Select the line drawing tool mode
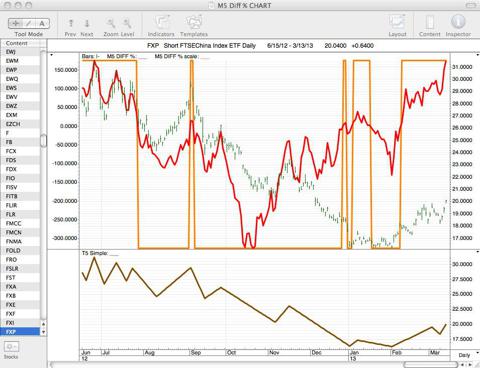The image size is (480, 368). coord(29,23)
